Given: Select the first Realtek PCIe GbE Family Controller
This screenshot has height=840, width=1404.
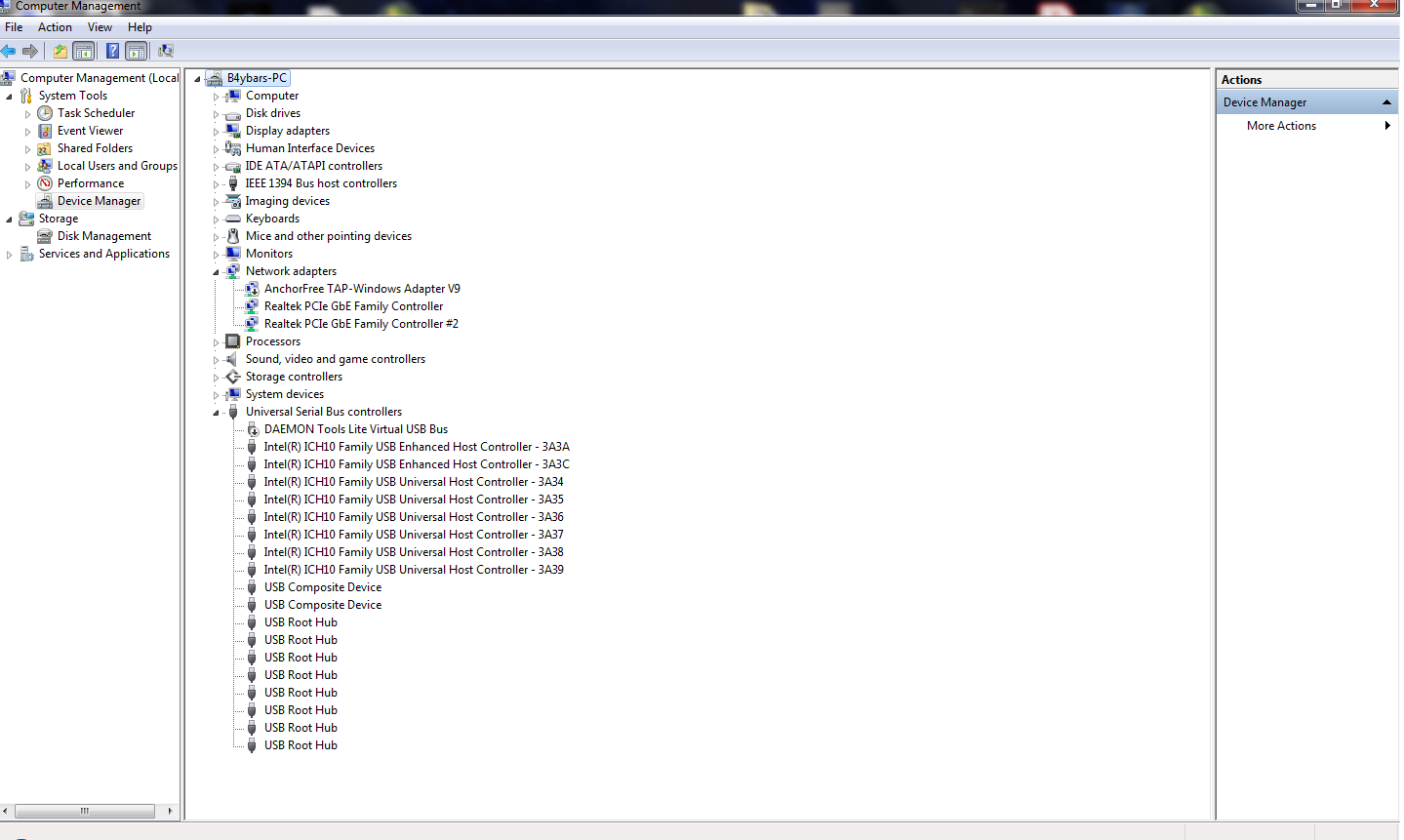Looking at the screenshot, I should pyautogui.click(x=353, y=306).
